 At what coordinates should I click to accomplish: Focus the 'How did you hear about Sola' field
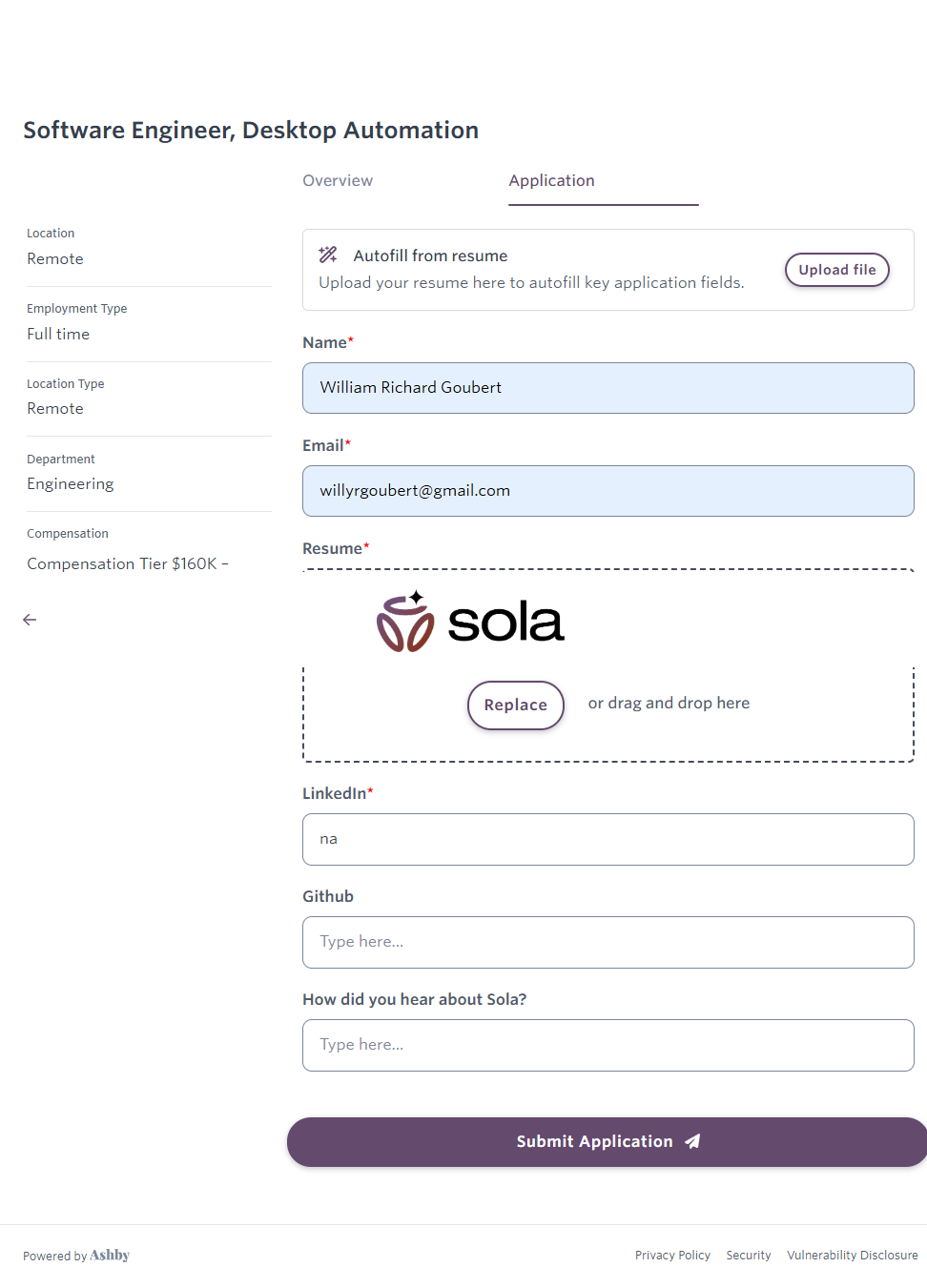pyautogui.click(x=608, y=1046)
